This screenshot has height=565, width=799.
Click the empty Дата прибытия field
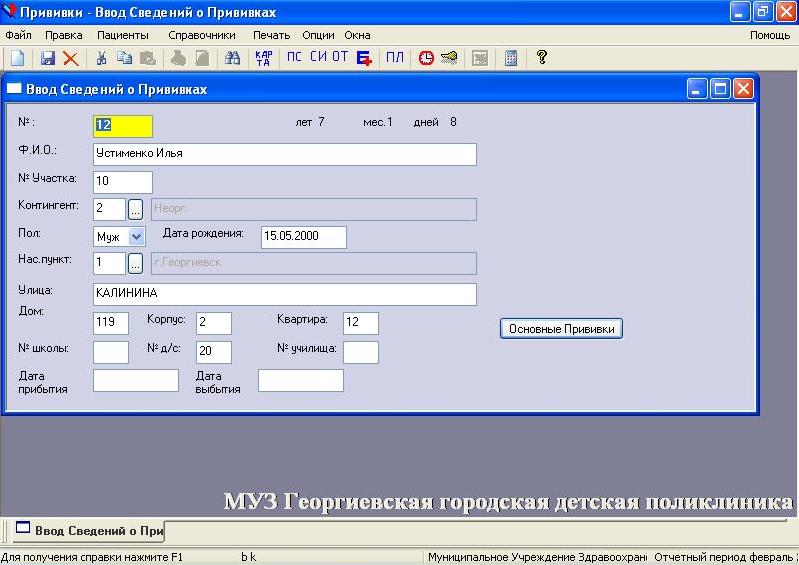pos(136,381)
